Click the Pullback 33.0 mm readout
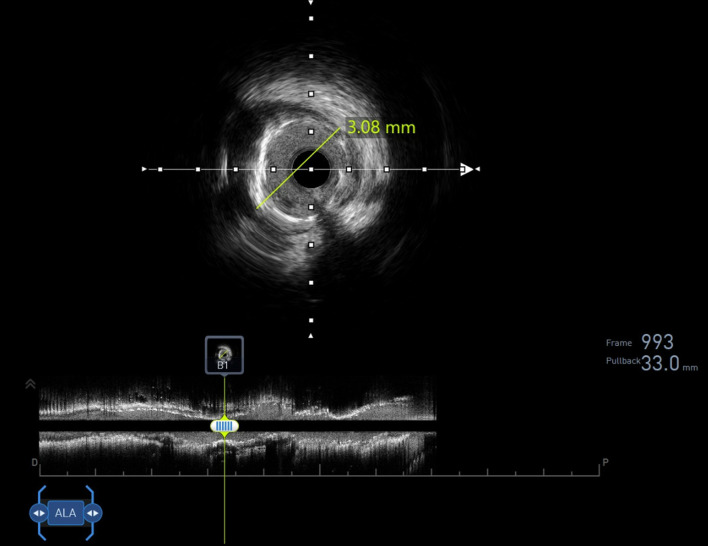708x546 pixels. pos(652,363)
